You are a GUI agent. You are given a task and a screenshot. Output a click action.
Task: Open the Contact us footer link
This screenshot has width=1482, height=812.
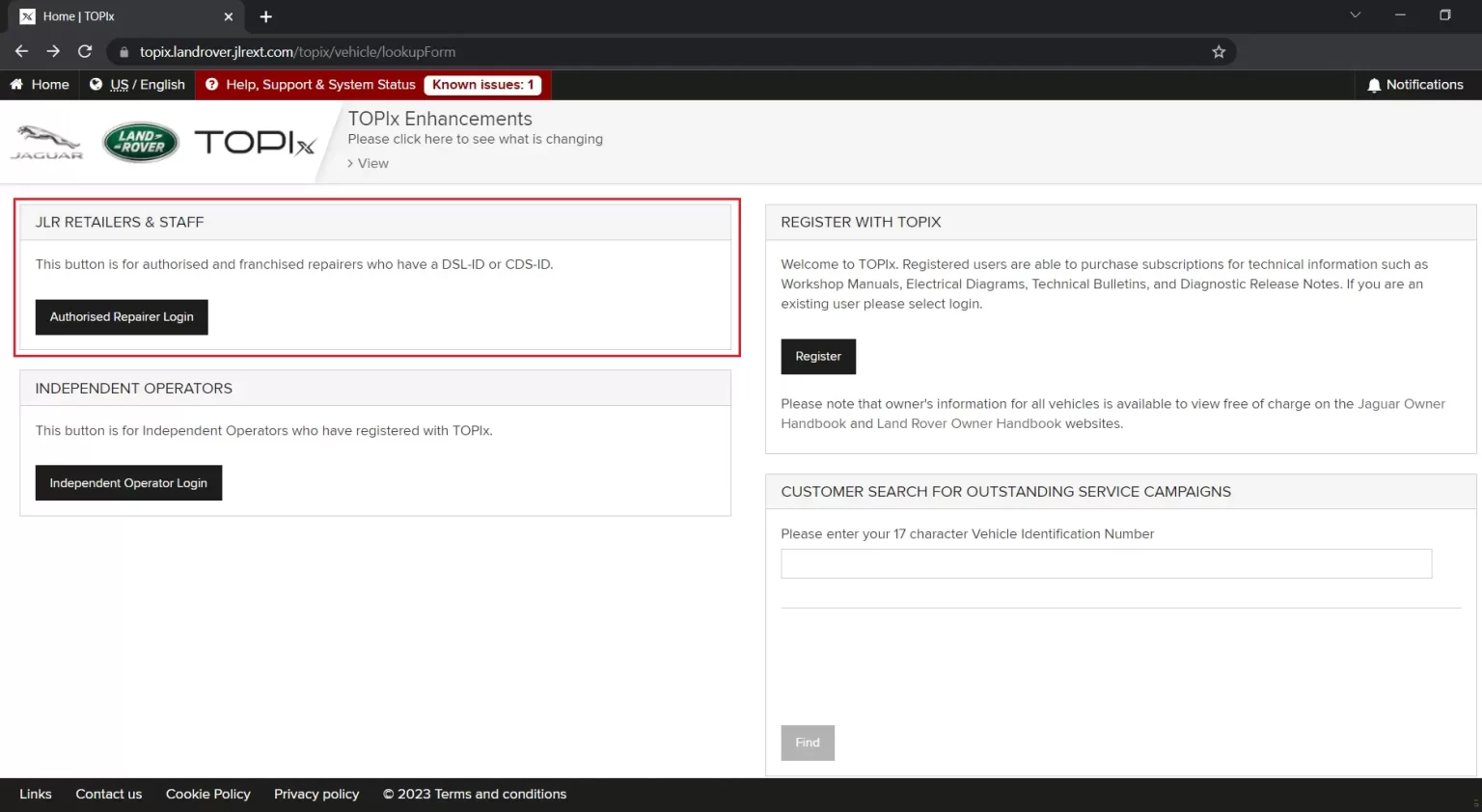click(x=109, y=795)
